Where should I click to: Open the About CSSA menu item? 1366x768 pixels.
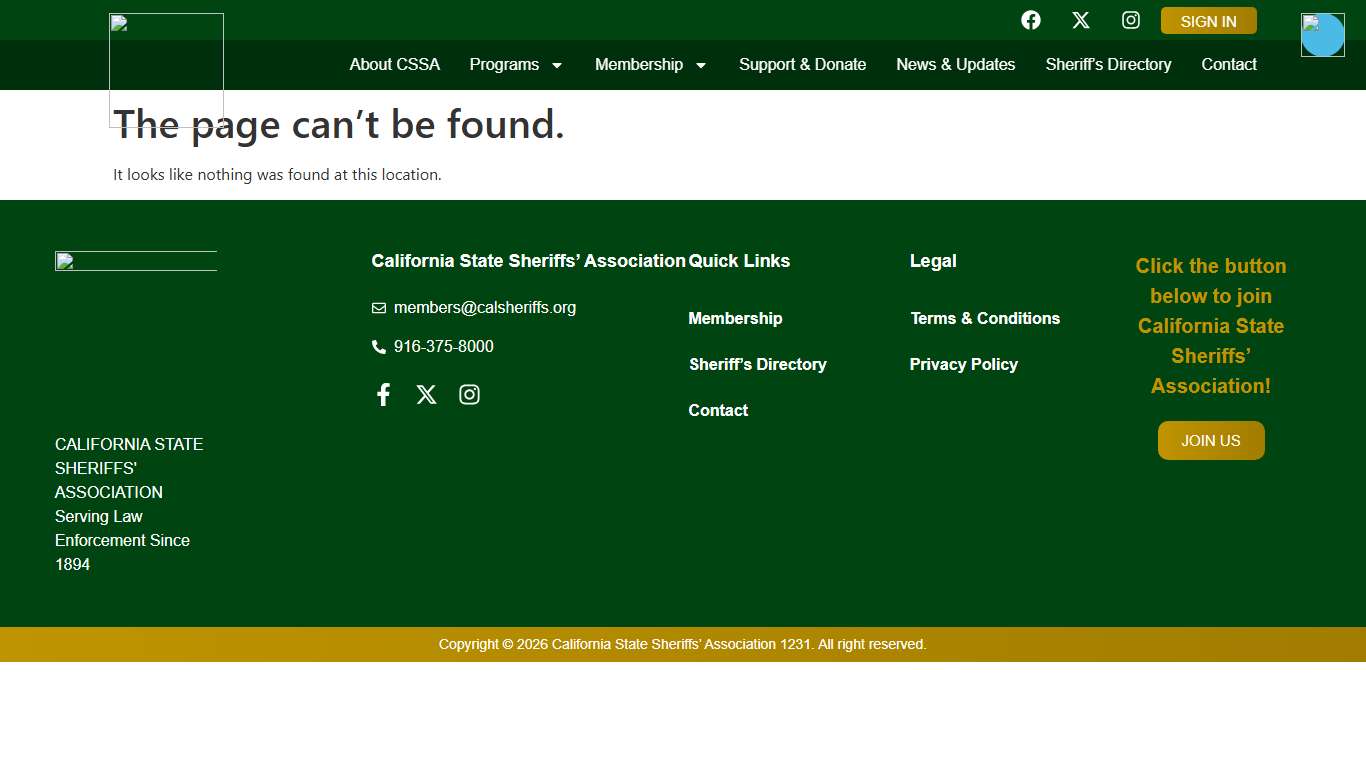click(x=394, y=64)
